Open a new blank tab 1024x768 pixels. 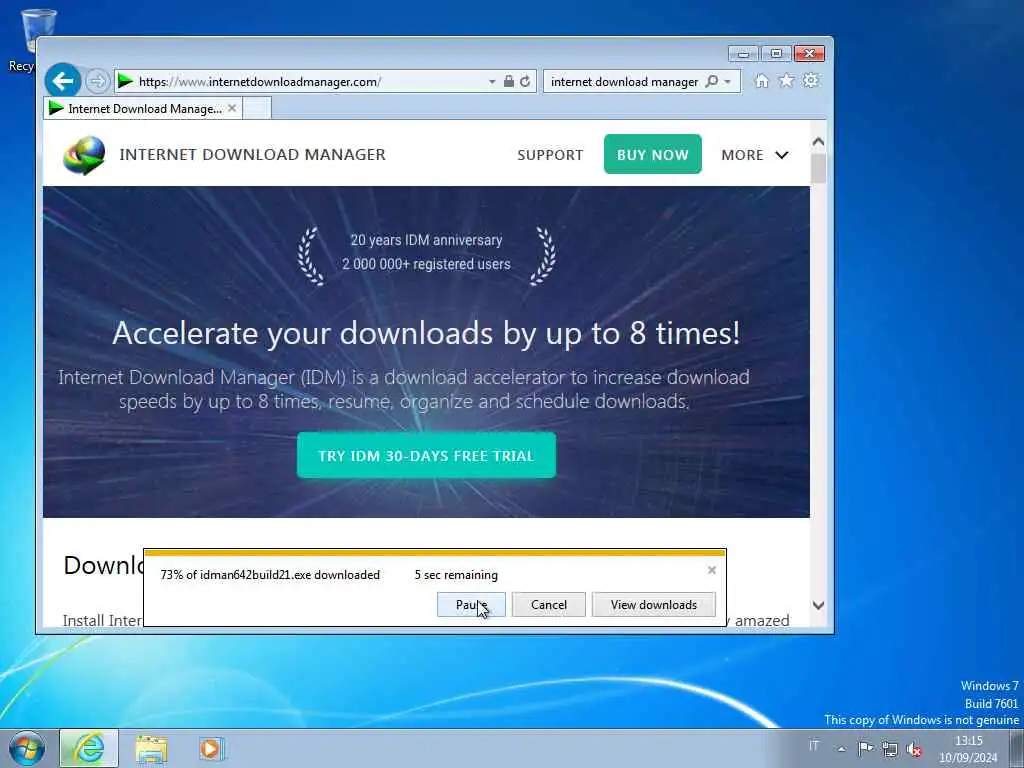point(257,108)
